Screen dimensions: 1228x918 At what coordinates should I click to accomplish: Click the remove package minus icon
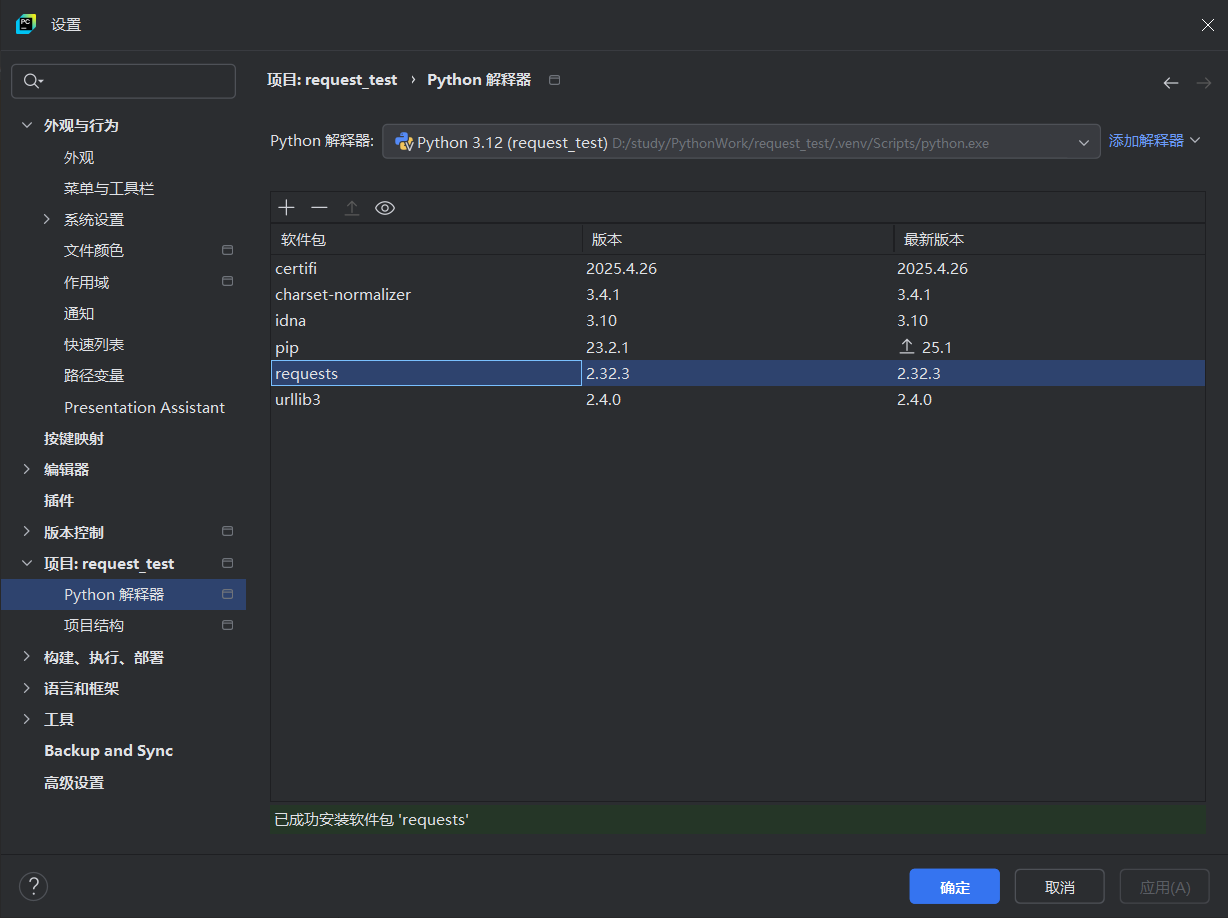319,207
